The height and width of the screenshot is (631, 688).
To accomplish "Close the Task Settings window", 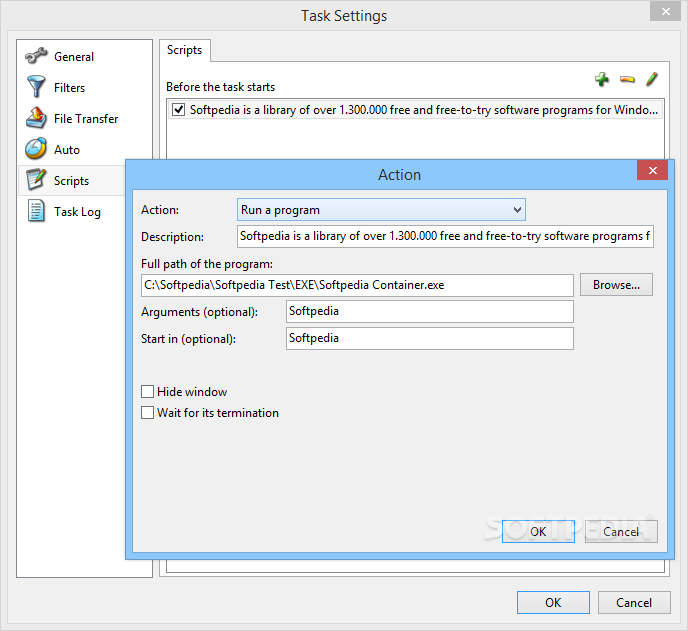I will coord(665,12).
